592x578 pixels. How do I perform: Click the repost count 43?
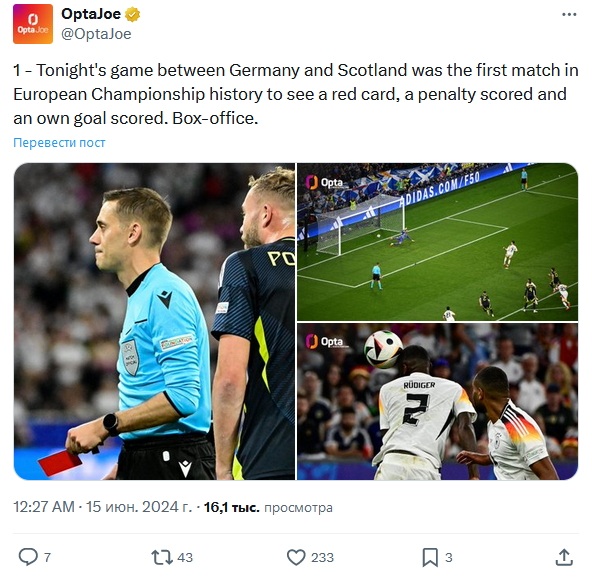click(185, 557)
